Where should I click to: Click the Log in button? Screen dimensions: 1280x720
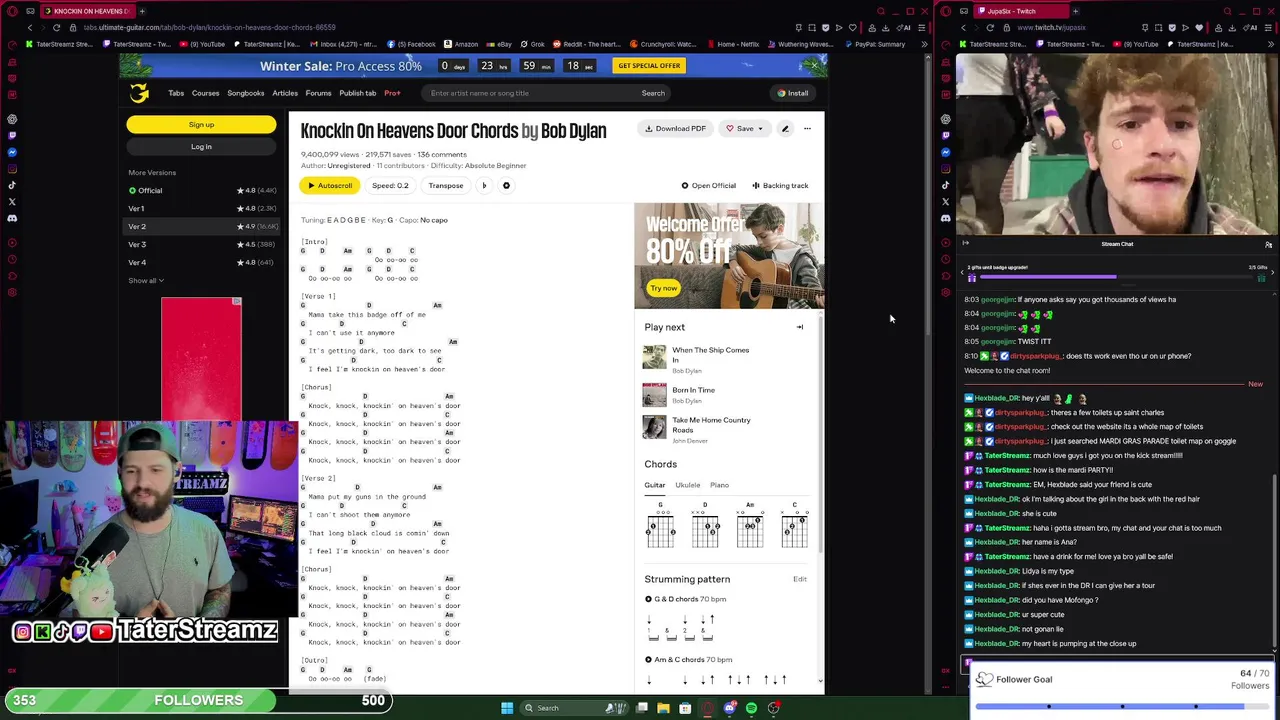click(x=201, y=147)
